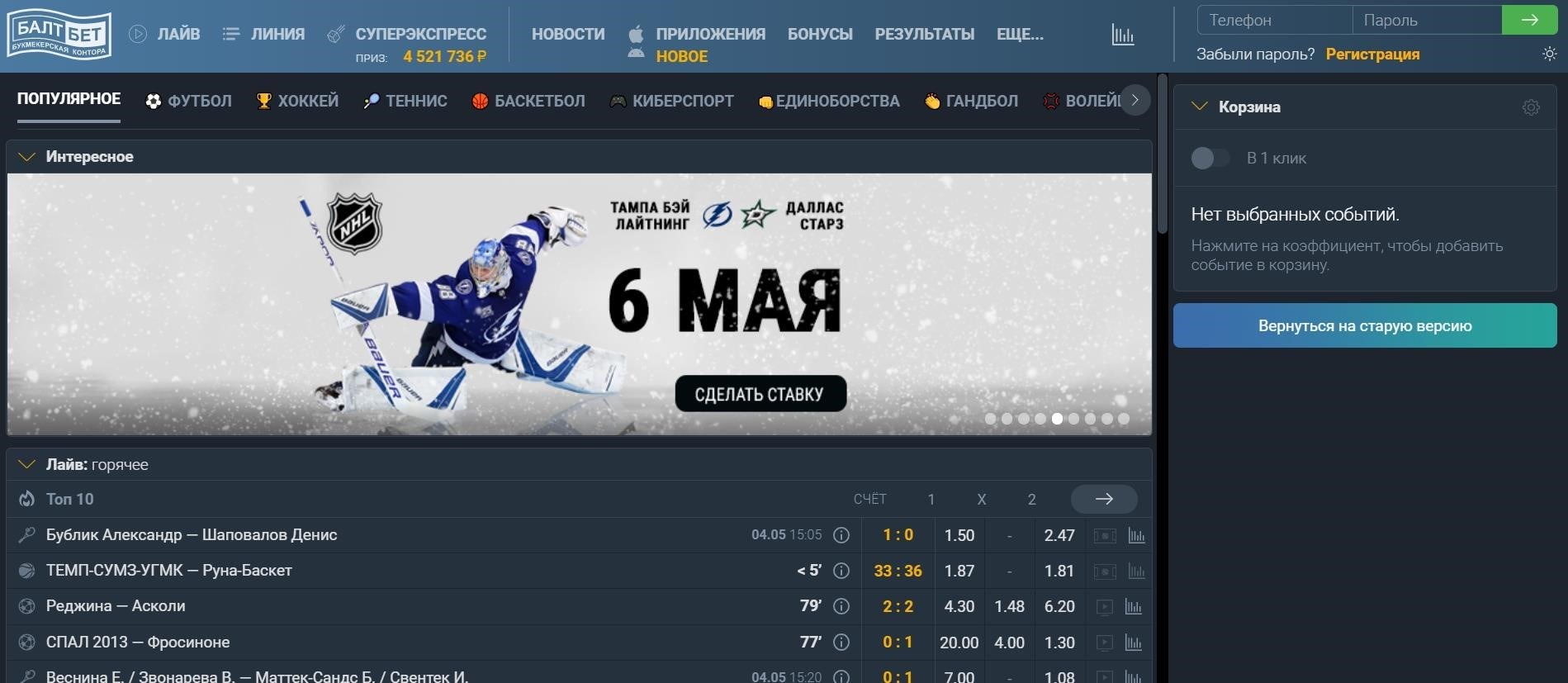Screen dimensions: 1568x683
Task: Open info icon for Бублик Александр match
Action: coord(841,535)
